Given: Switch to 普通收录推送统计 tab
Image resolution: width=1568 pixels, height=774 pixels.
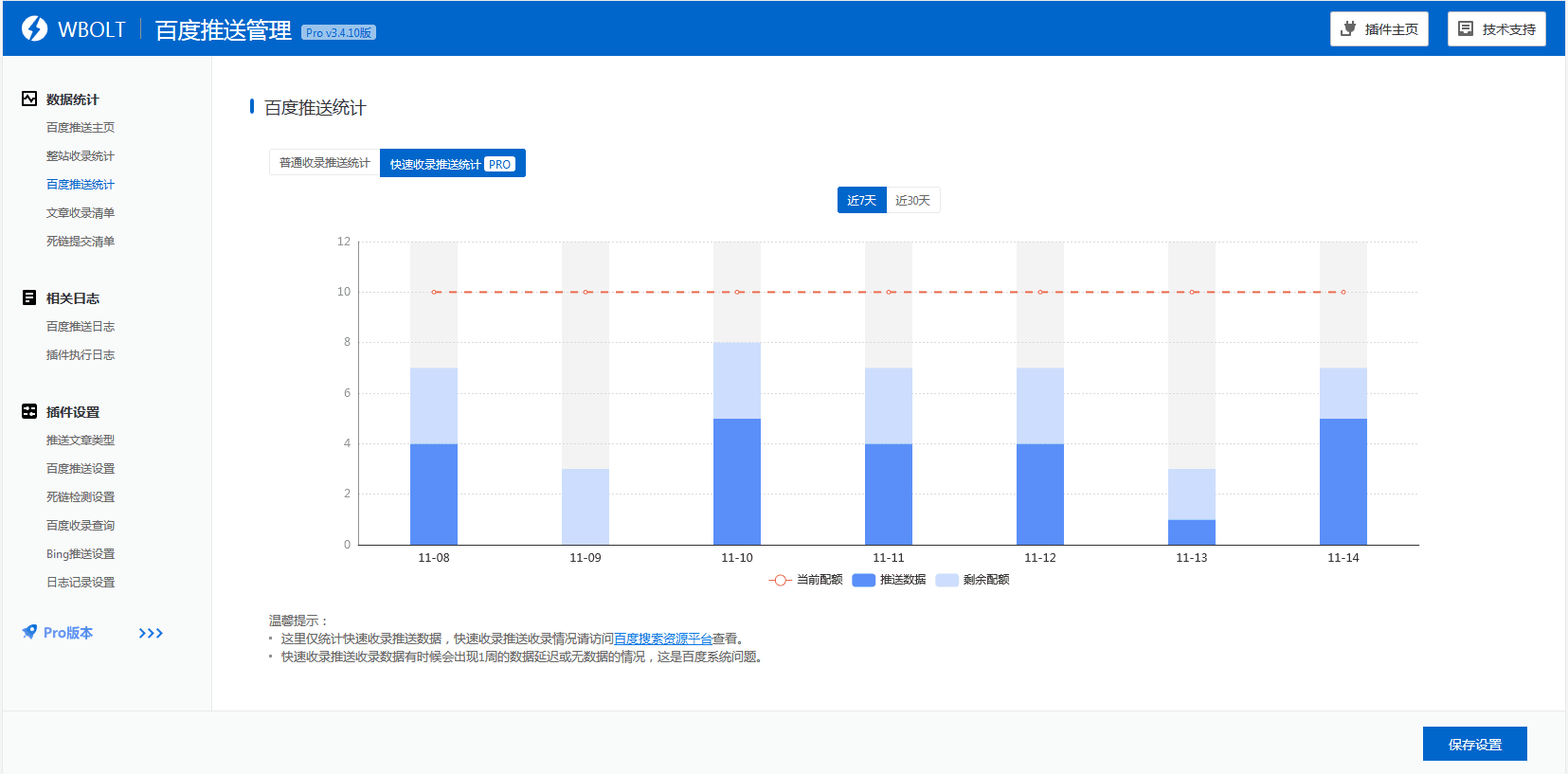Looking at the screenshot, I should (x=324, y=163).
